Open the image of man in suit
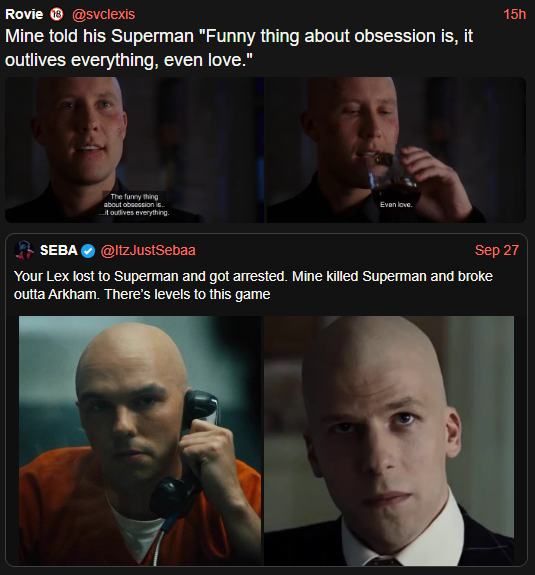 tap(389, 440)
